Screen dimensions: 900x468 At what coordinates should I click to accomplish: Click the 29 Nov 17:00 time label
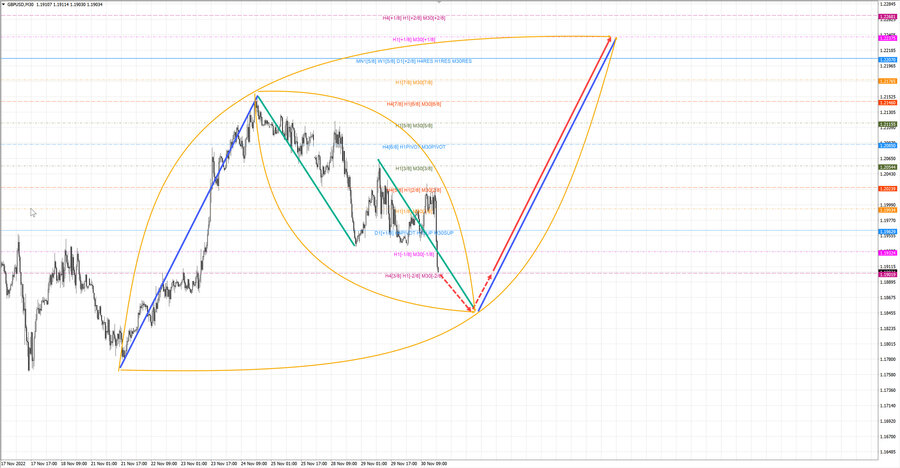point(403,463)
